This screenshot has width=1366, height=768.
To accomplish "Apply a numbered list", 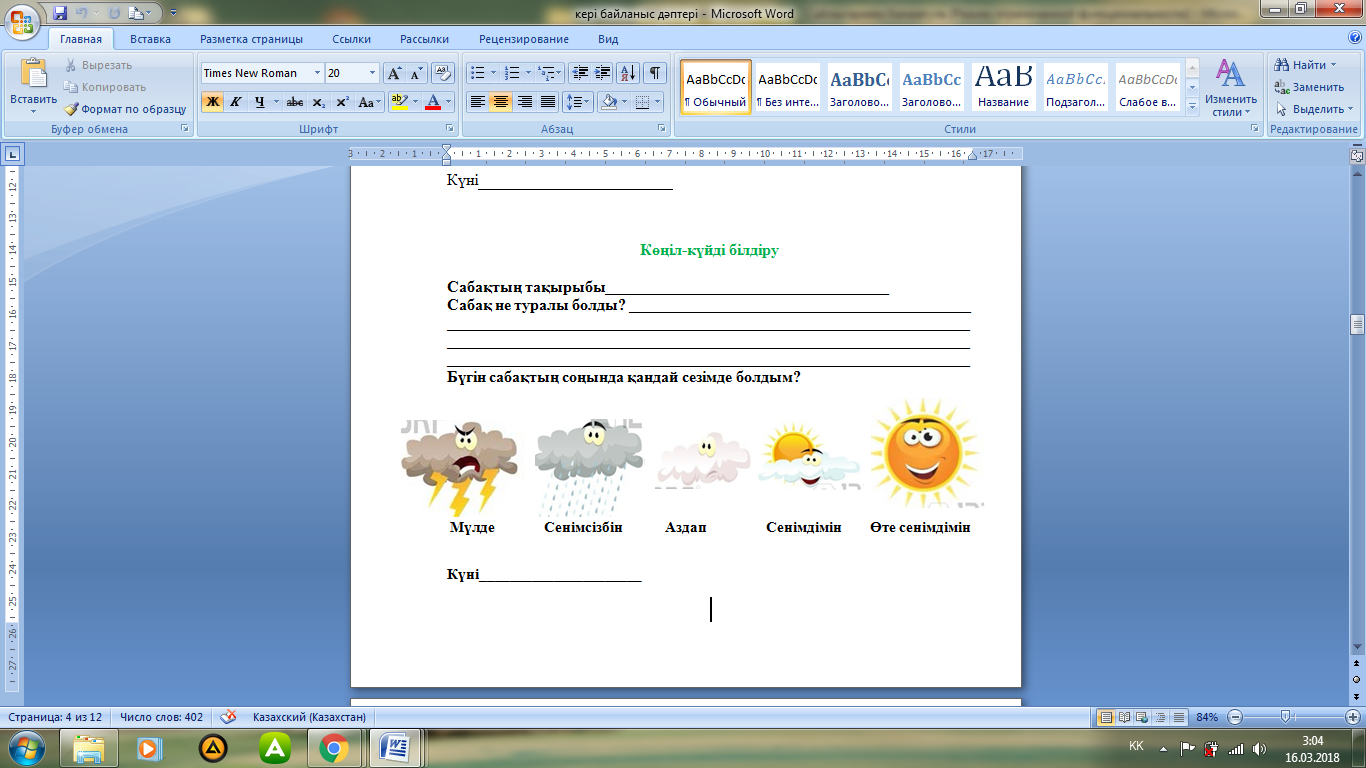I will (x=513, y=73).
